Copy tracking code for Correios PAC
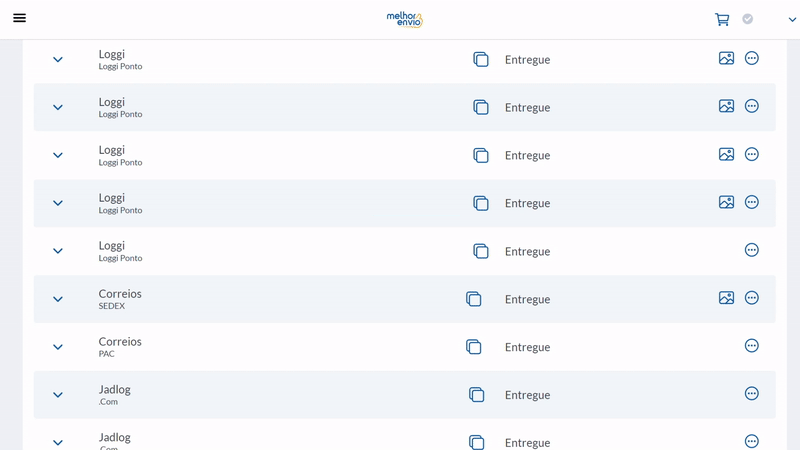This screenshot has width=800, height=450. coord(473,347)
